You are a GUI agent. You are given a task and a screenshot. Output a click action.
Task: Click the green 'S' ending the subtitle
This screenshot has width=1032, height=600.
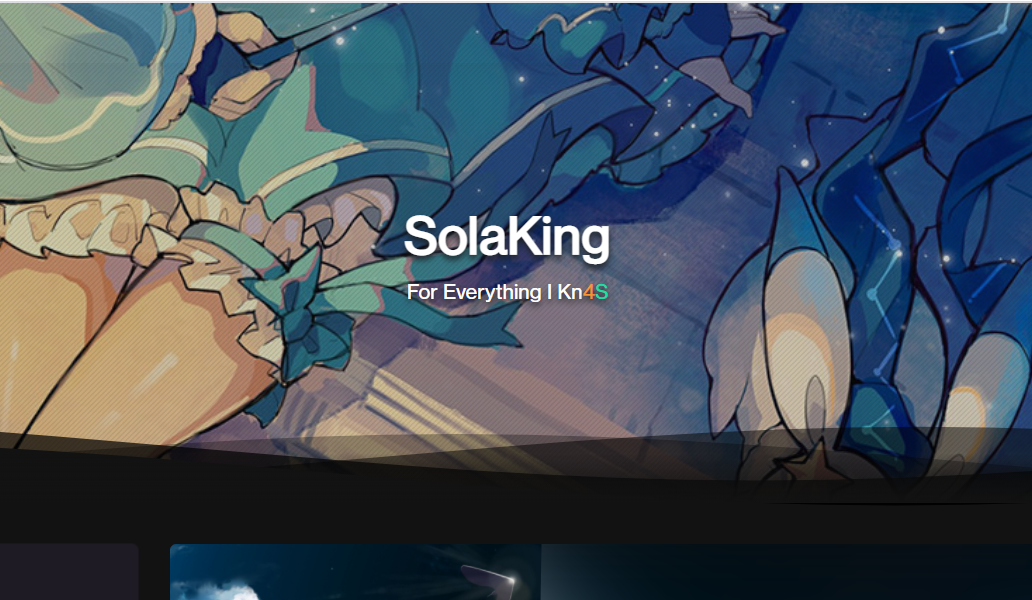(602, 292)
